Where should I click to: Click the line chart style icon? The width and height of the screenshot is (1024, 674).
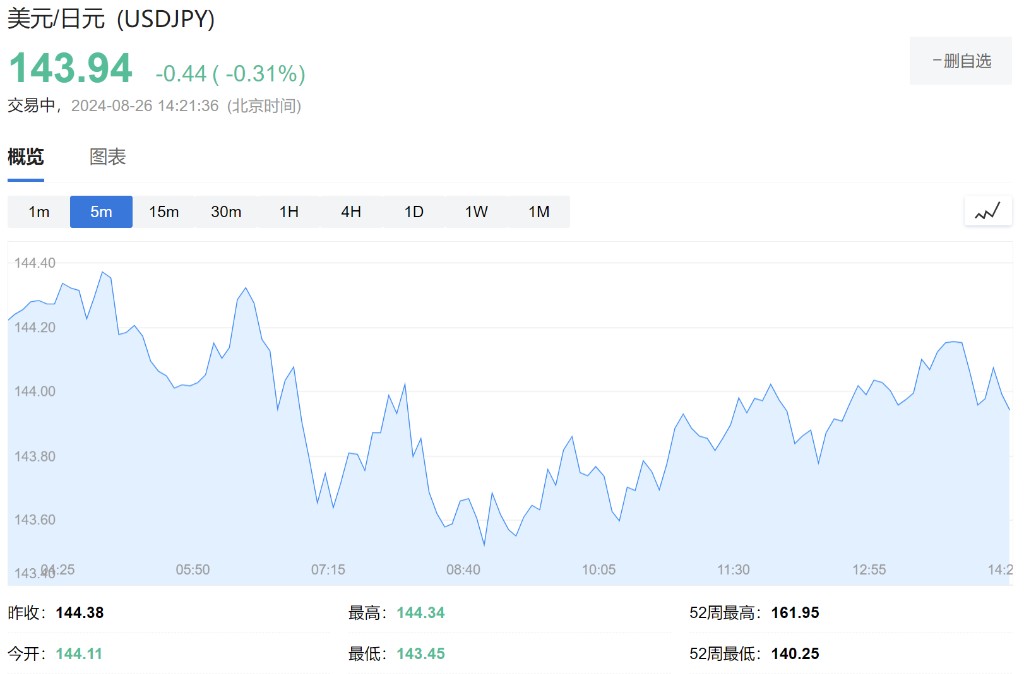[988, 211]
